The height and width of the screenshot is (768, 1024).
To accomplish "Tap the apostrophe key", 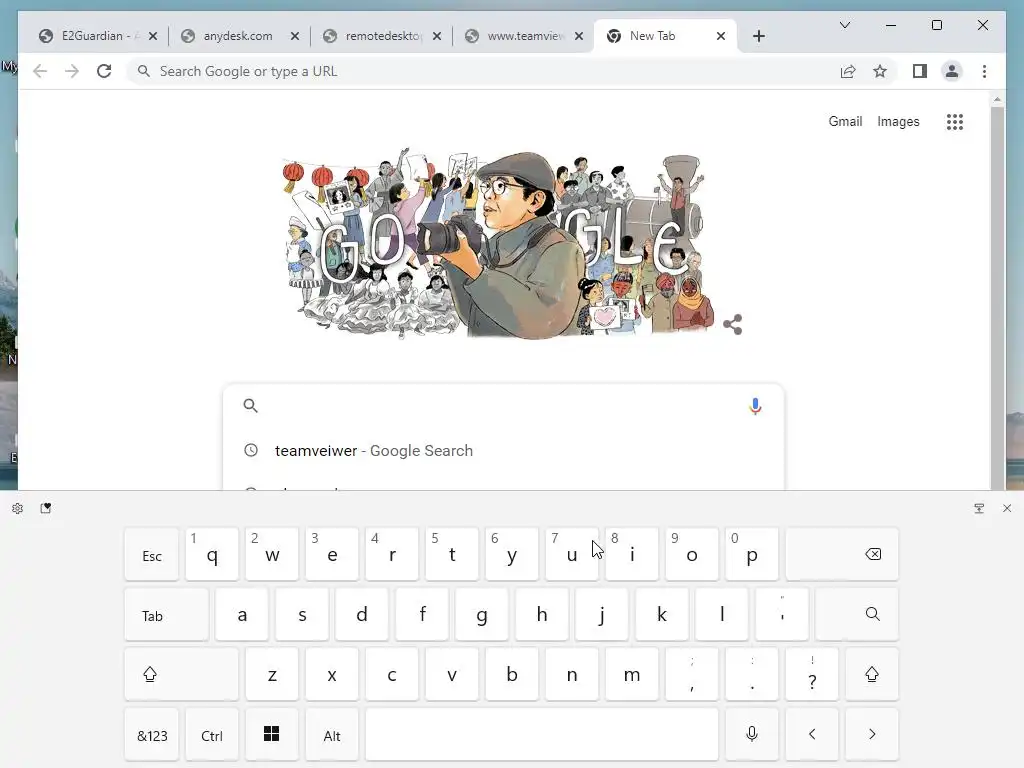I will 782,614.
